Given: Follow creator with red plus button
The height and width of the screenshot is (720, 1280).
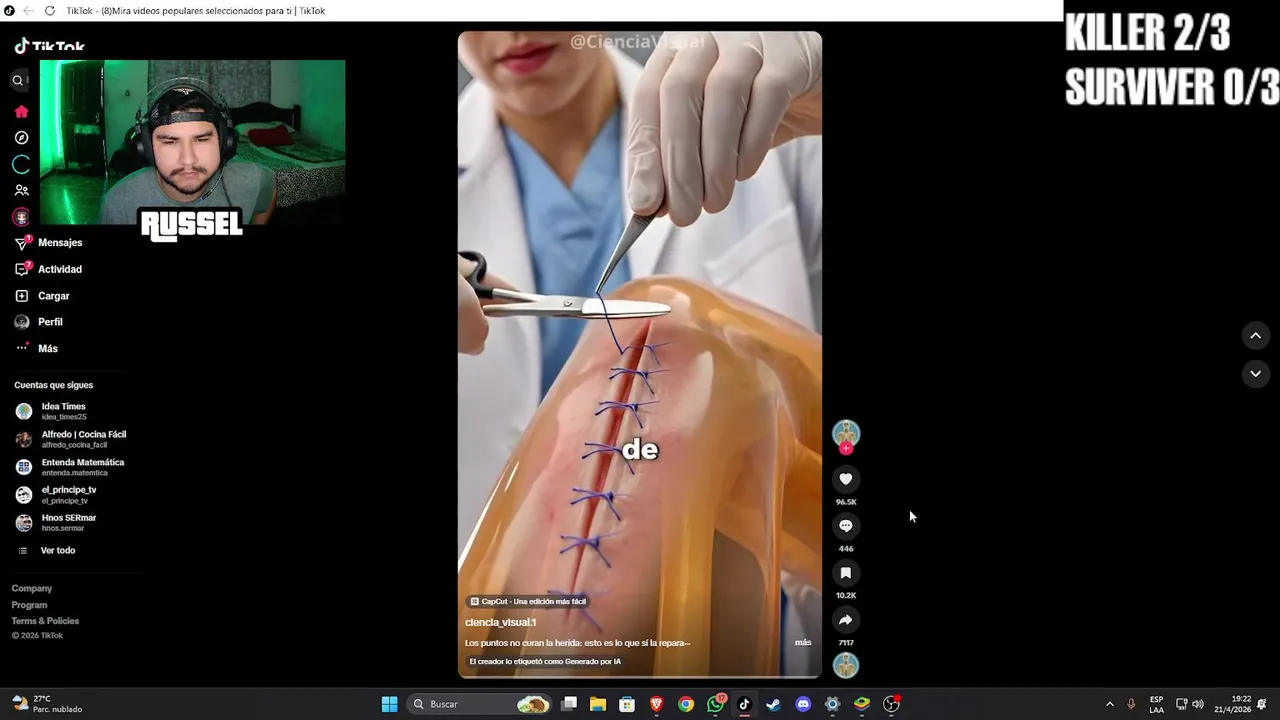Looking at the screenshot, I should tap(846, 449).
